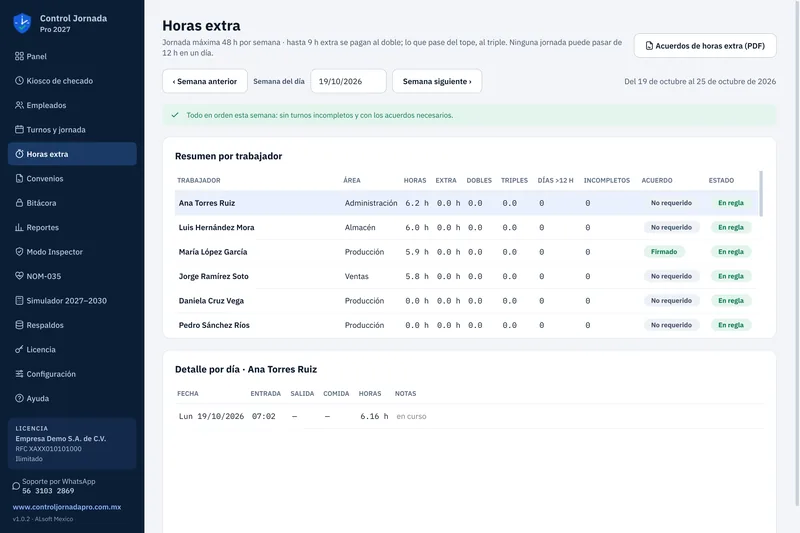
Task: Click the Licencia key icon
Action: pos(19,349)
